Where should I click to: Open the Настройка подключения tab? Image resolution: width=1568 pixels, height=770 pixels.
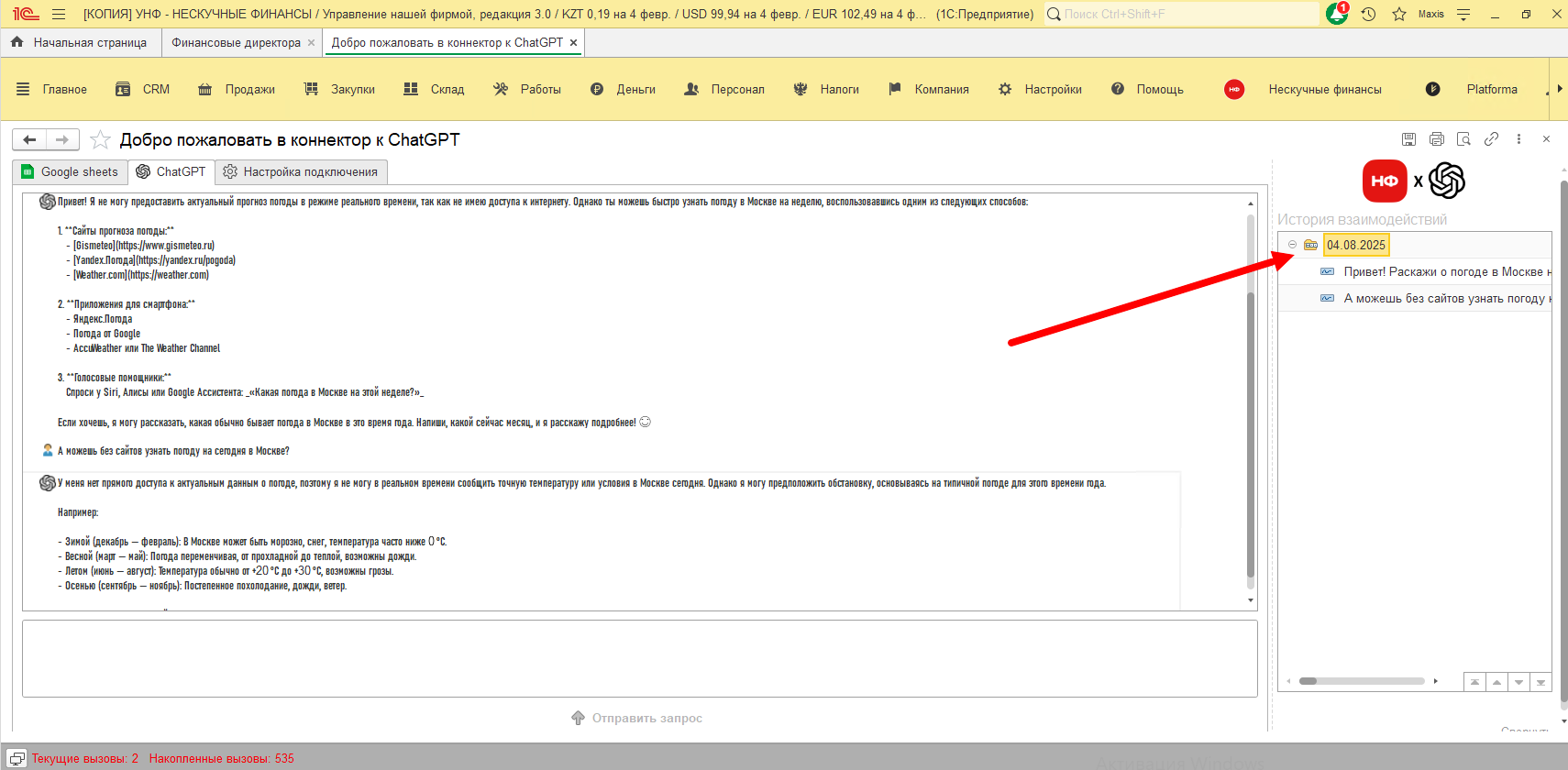coord(301,172)
